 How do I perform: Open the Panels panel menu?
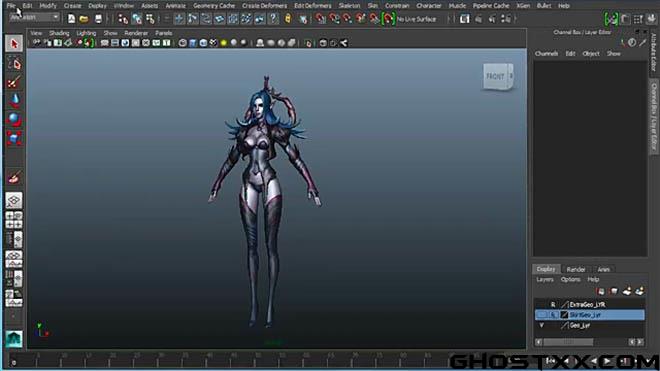tap(164, 33)
